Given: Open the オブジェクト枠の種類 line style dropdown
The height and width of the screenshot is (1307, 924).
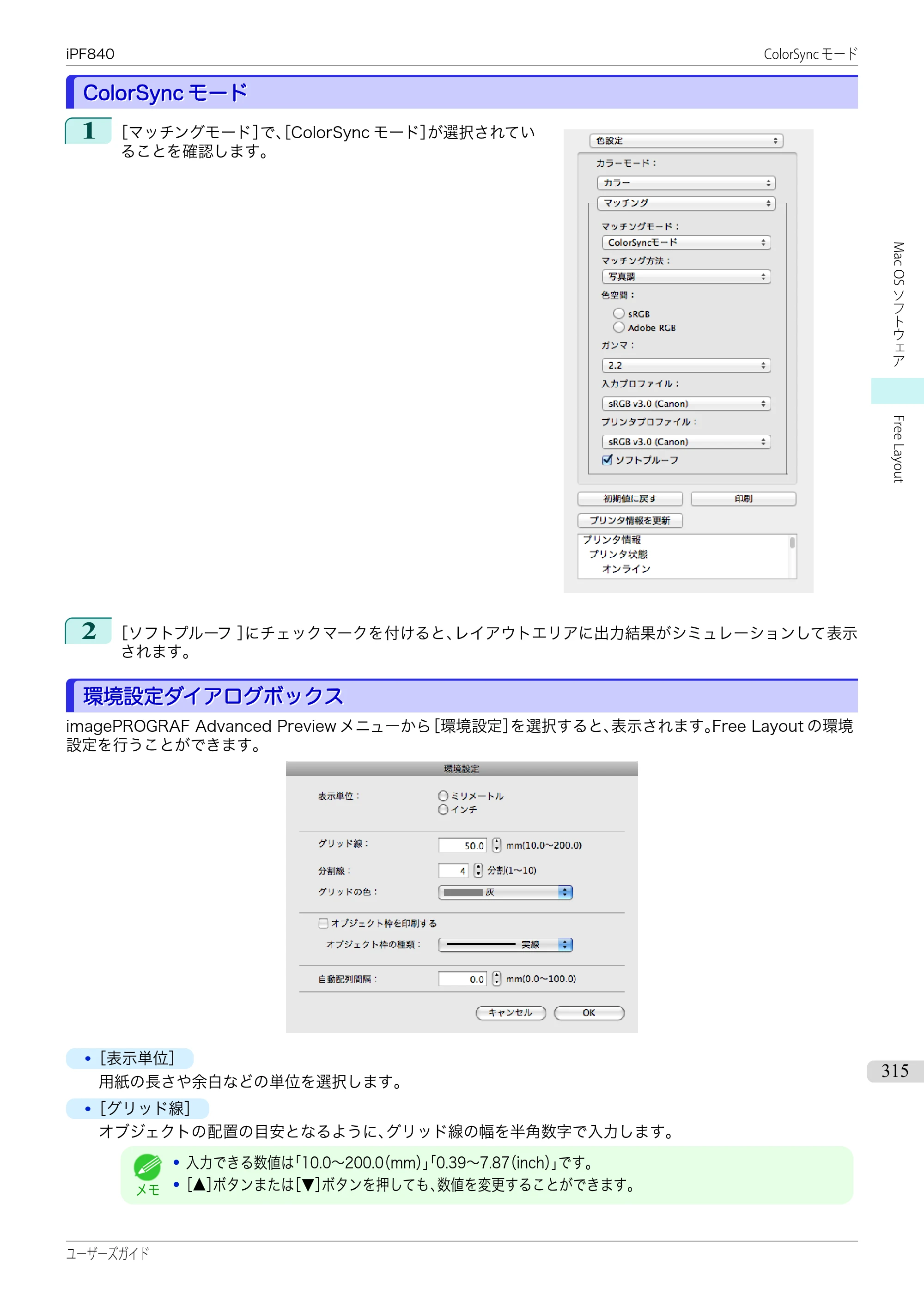Looking at the screenshot, I should pyautogui.click(x=505, y=944).
